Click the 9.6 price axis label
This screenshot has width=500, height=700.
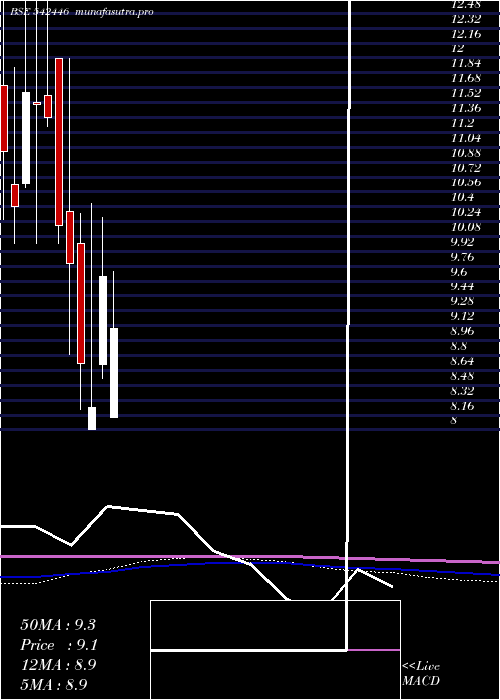coord(460,271)
